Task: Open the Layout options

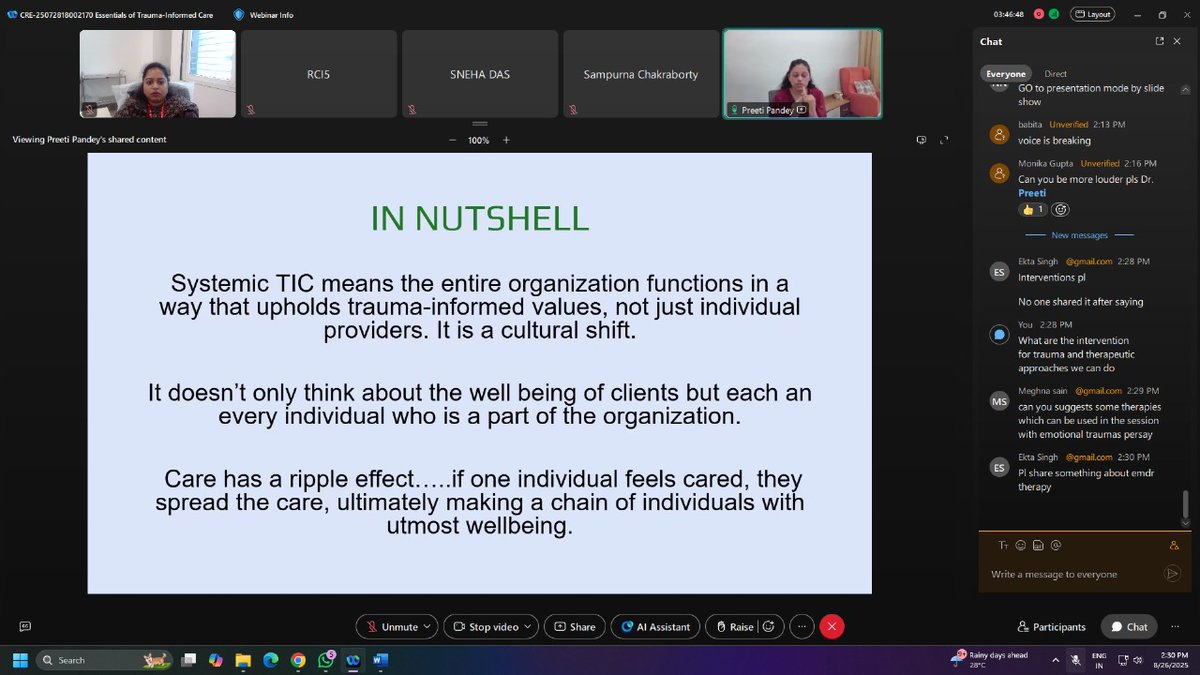Action: tap(1093, 14)
